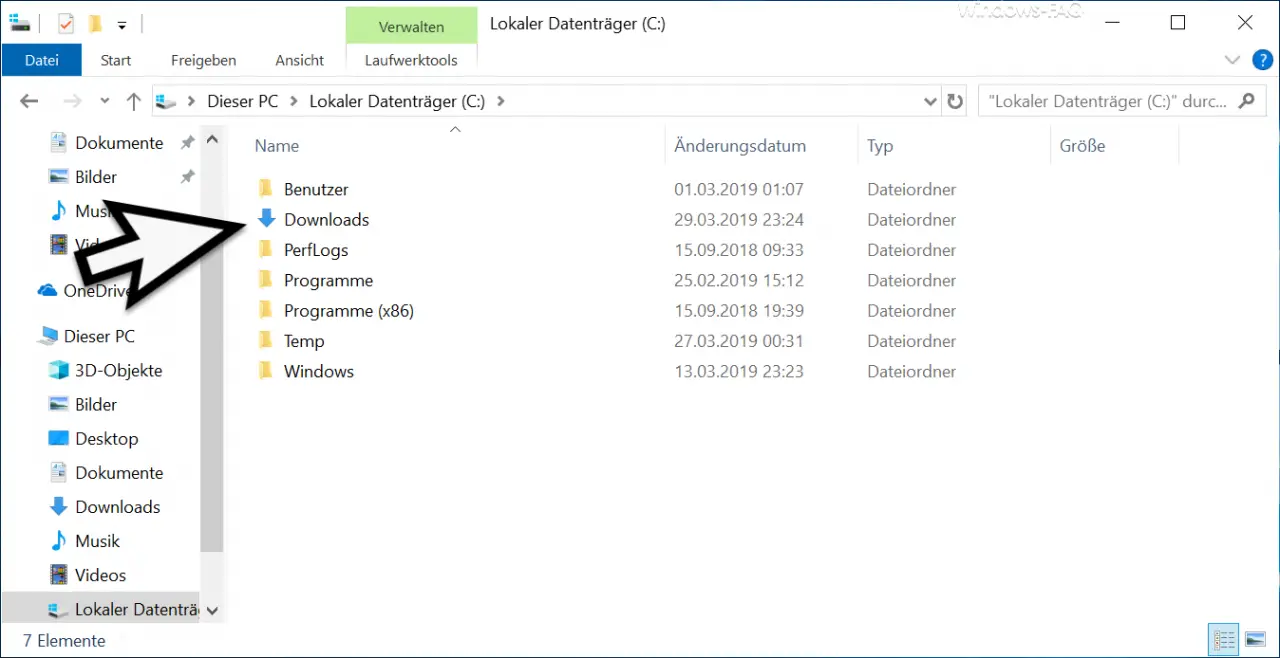
Task: Open the Customize Quick Access Toolbar dropdown
Action: [122, 23]
